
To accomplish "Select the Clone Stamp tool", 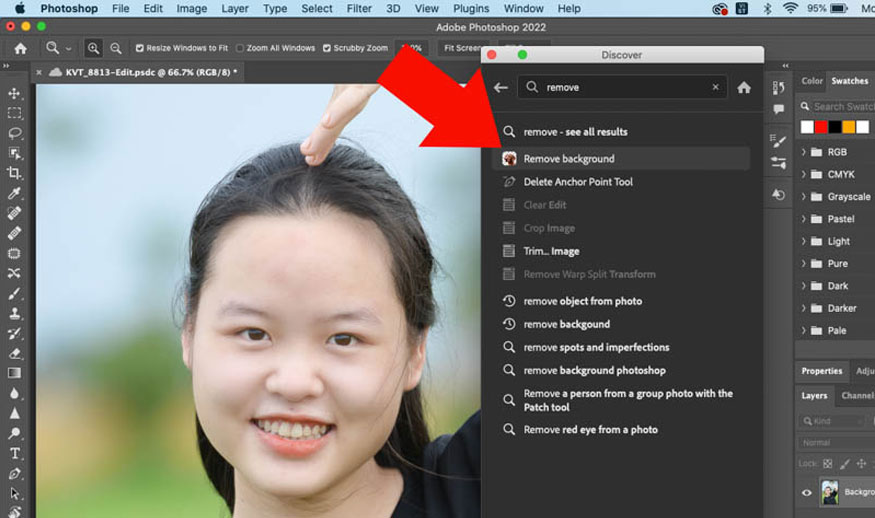I will [x=15, y=313].
